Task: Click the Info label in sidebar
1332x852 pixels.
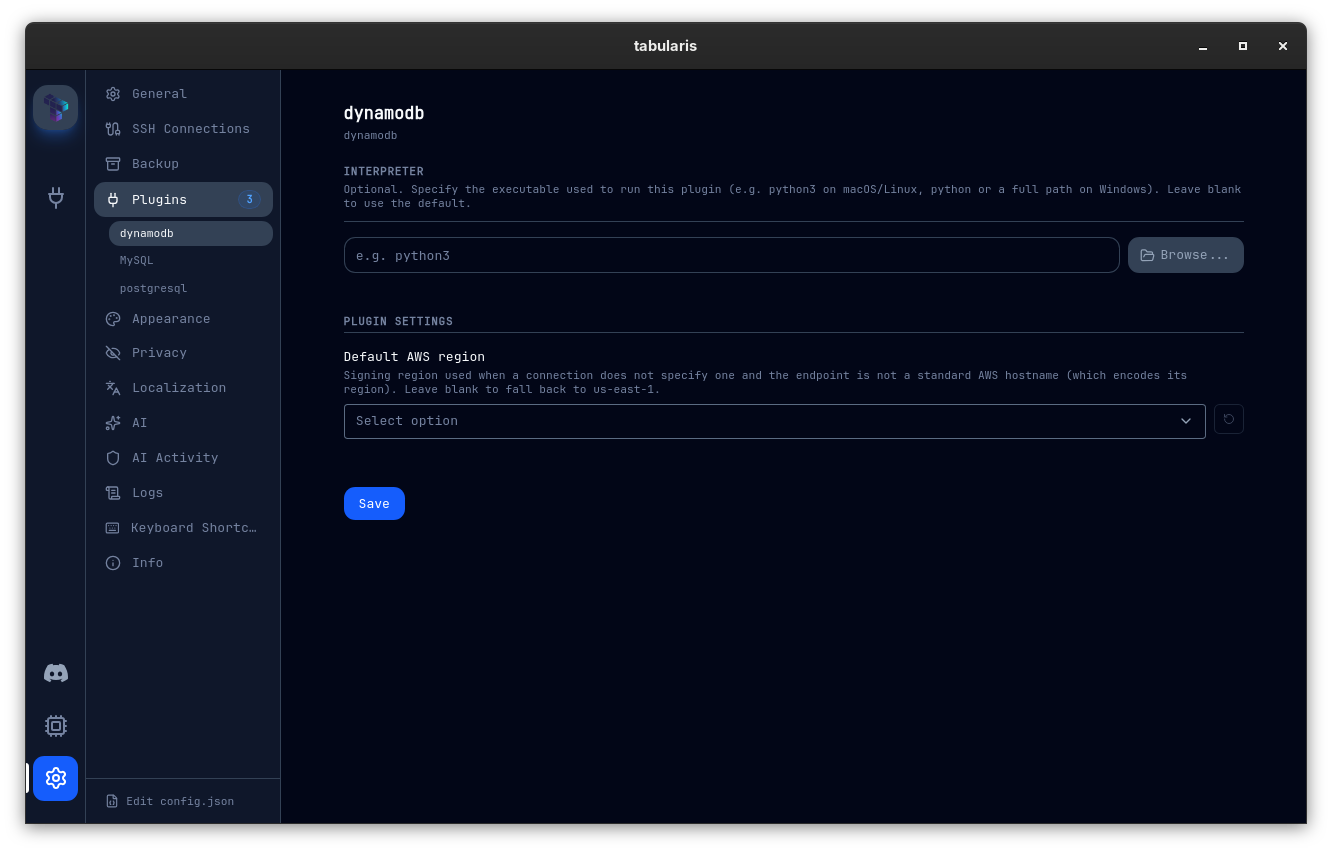Action: click(x=148, y=563)
